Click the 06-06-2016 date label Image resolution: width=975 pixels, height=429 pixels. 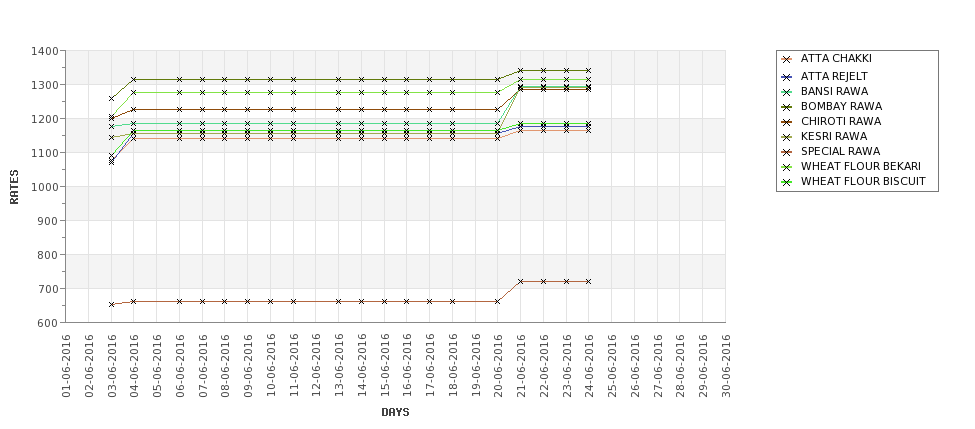(180, 366)
